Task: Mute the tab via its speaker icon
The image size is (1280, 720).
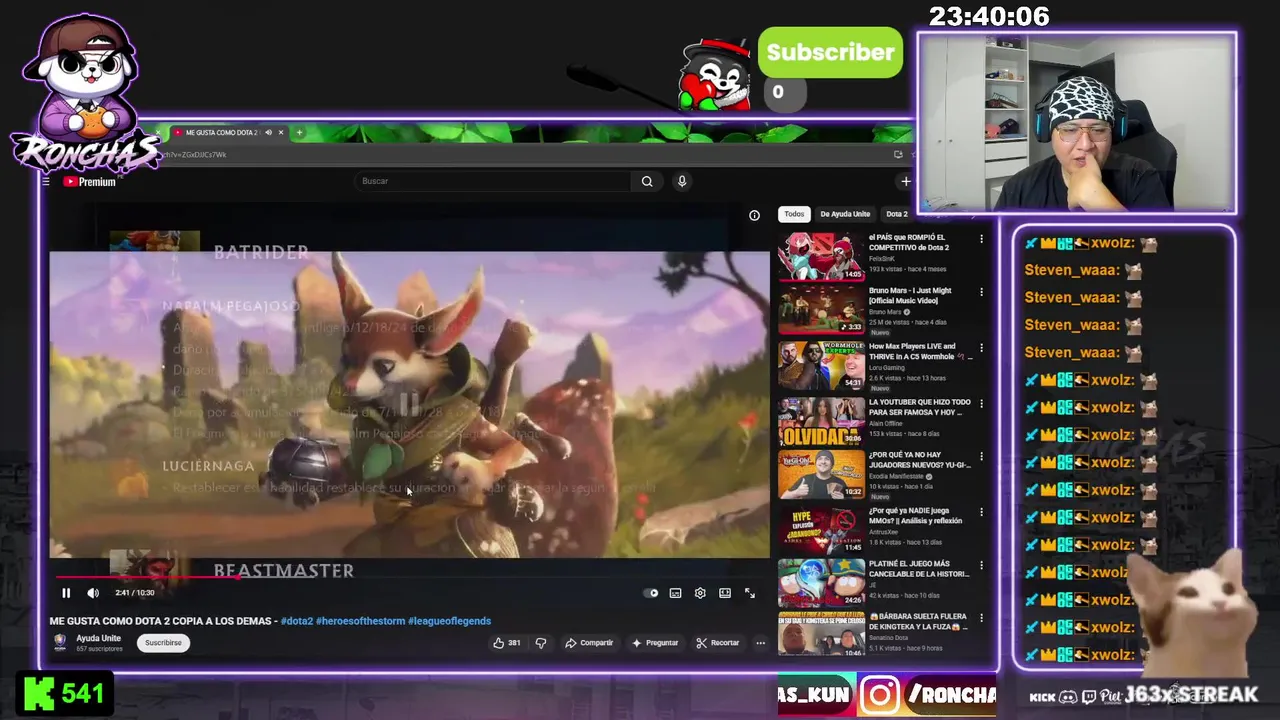Action: click(268, 132)
